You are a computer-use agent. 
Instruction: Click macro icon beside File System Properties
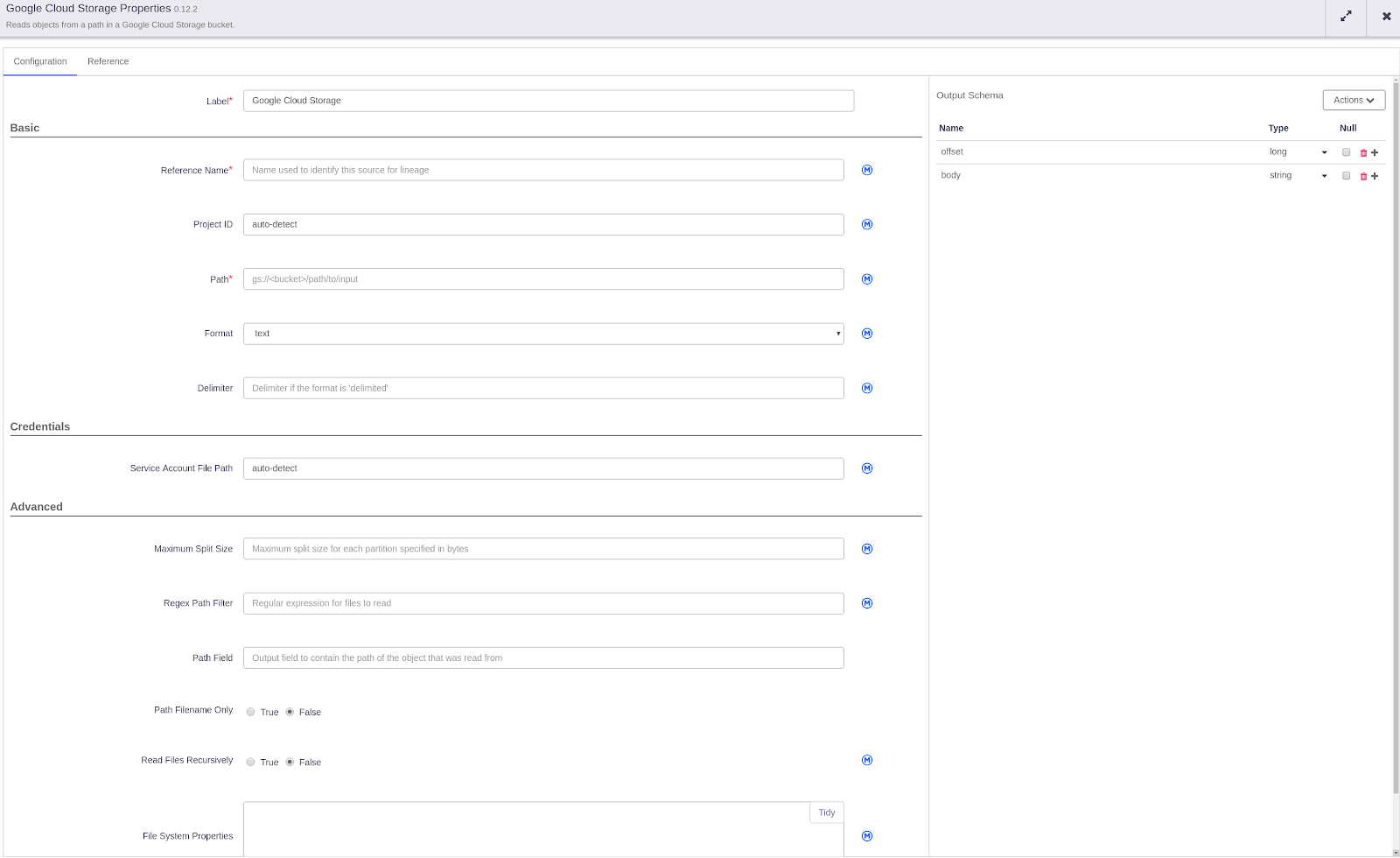click(x=867, y=836)
